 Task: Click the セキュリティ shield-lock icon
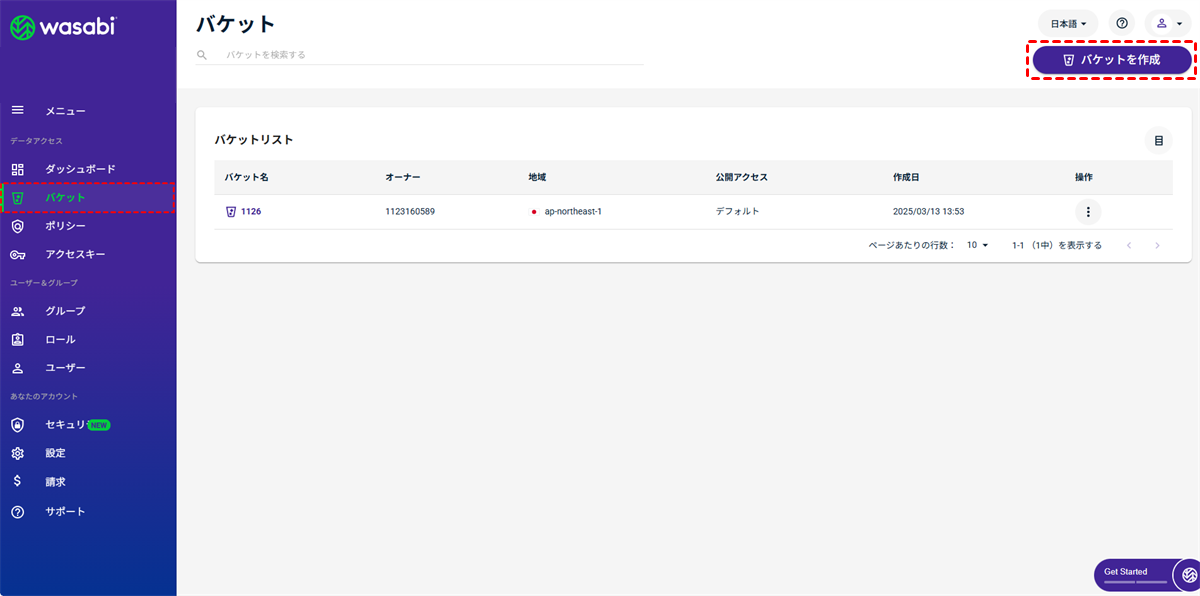(x=17, y=425)
